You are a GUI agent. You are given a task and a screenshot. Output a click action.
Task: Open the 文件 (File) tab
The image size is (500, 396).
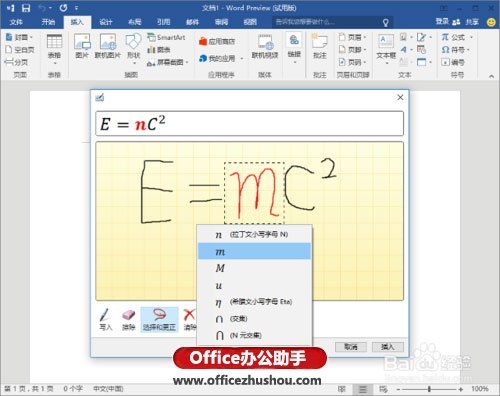tap(16, 22)
